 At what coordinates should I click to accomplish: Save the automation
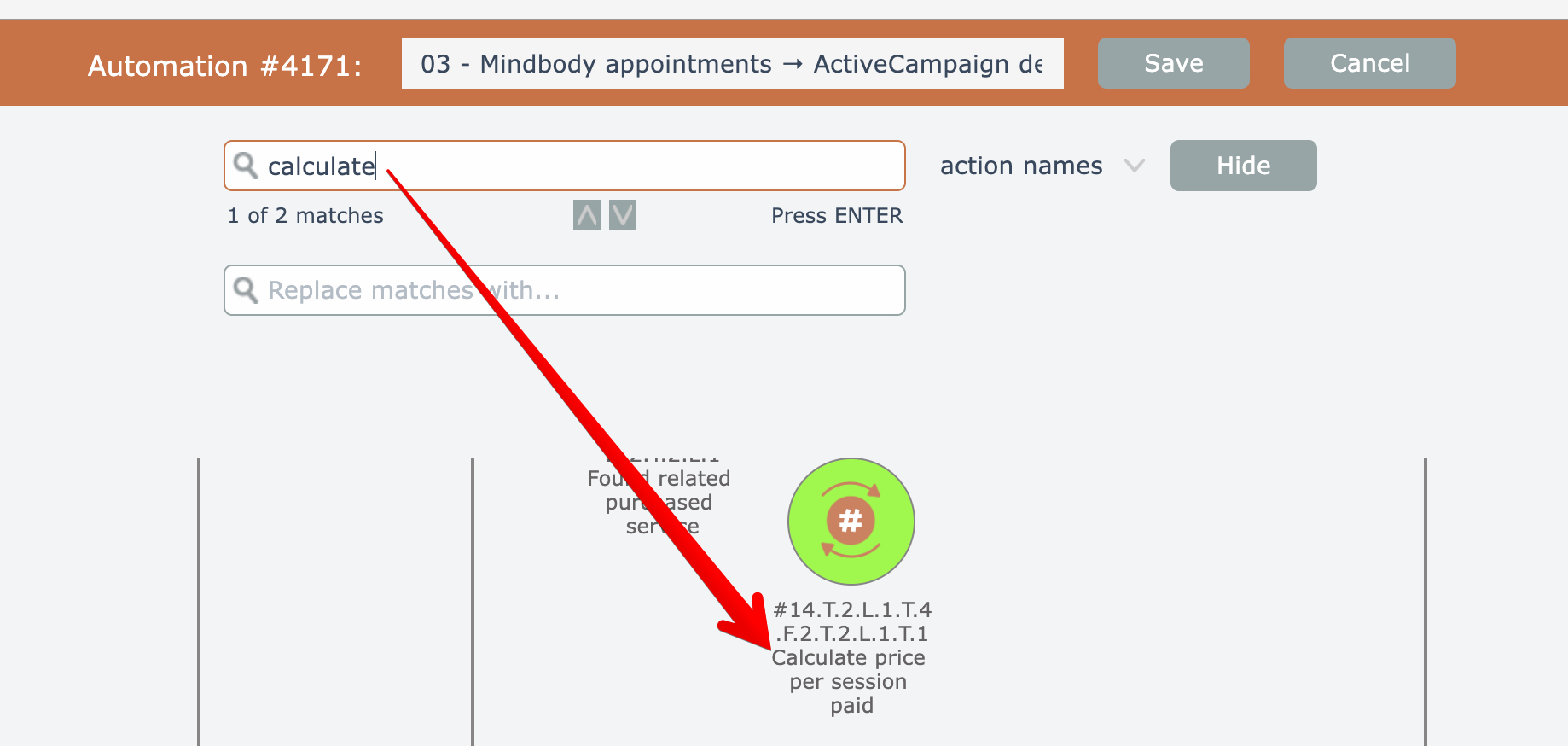coord(1173,63)
